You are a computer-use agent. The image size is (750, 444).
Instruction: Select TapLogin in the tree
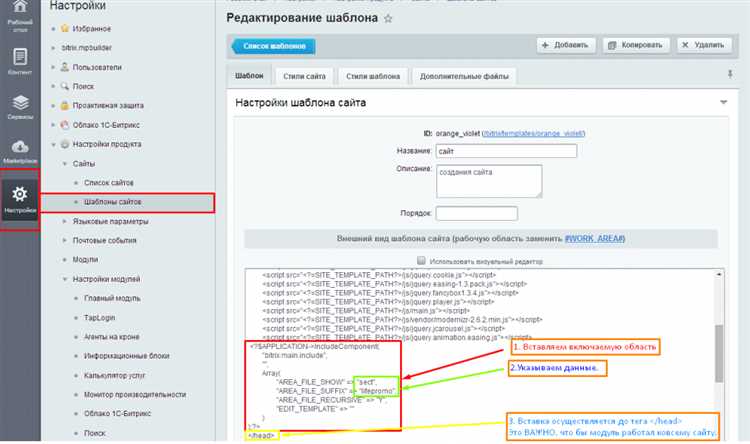(99, 318)
